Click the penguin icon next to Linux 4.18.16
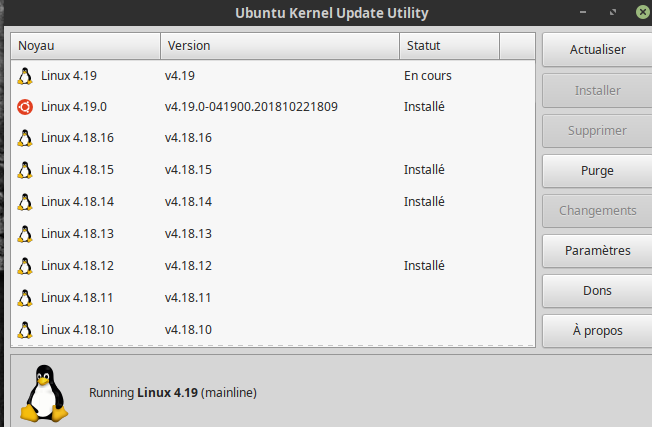Viewport: 652px width, 427px height. pos(26,138)
